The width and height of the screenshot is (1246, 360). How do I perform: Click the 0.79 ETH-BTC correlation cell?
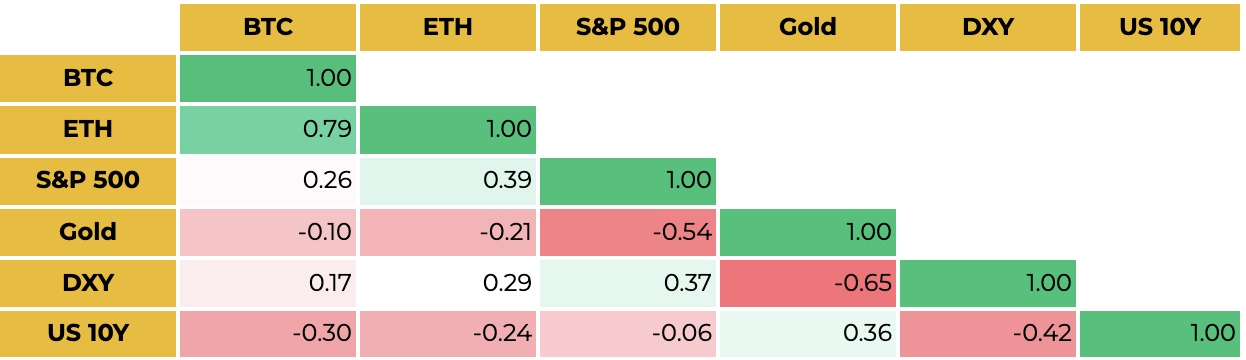268,129
